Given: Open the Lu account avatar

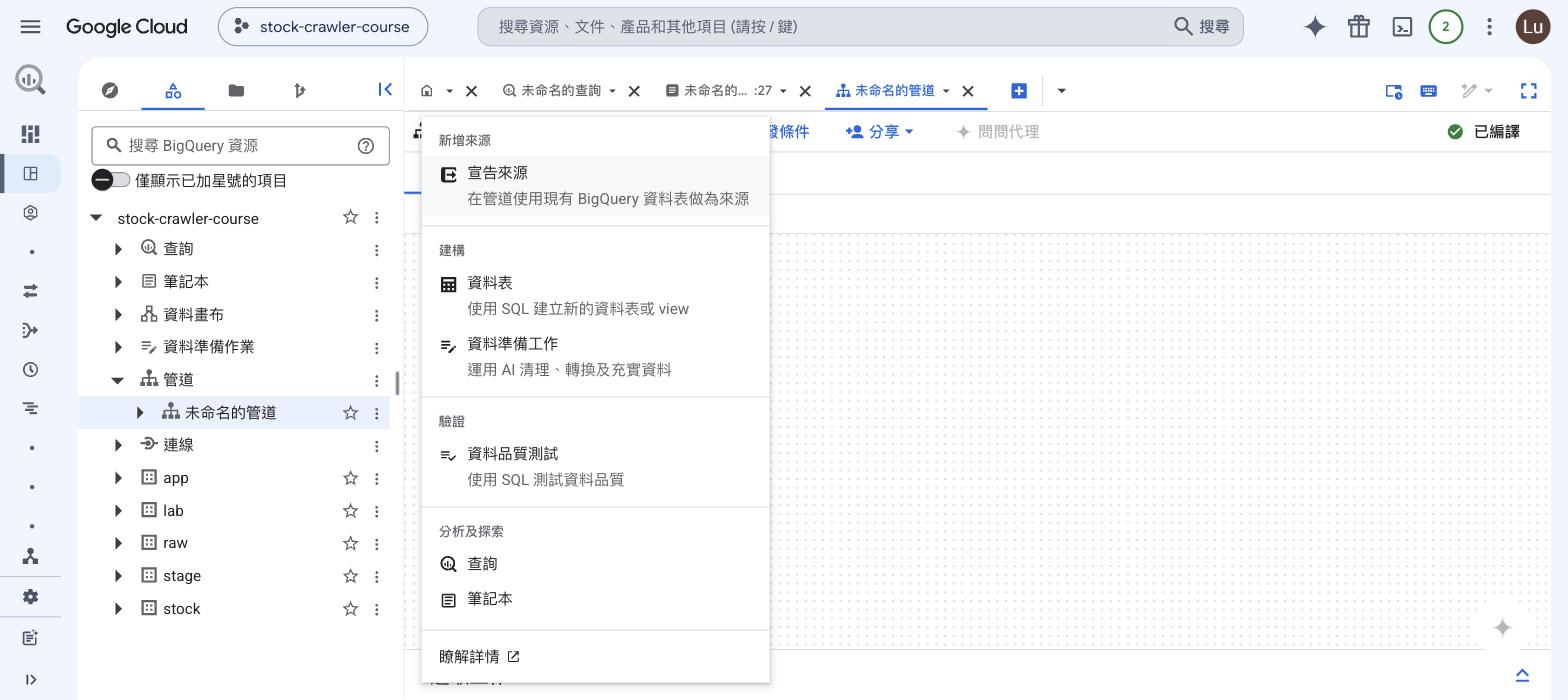Looking at the screenshot, I should pos(1533,27).
